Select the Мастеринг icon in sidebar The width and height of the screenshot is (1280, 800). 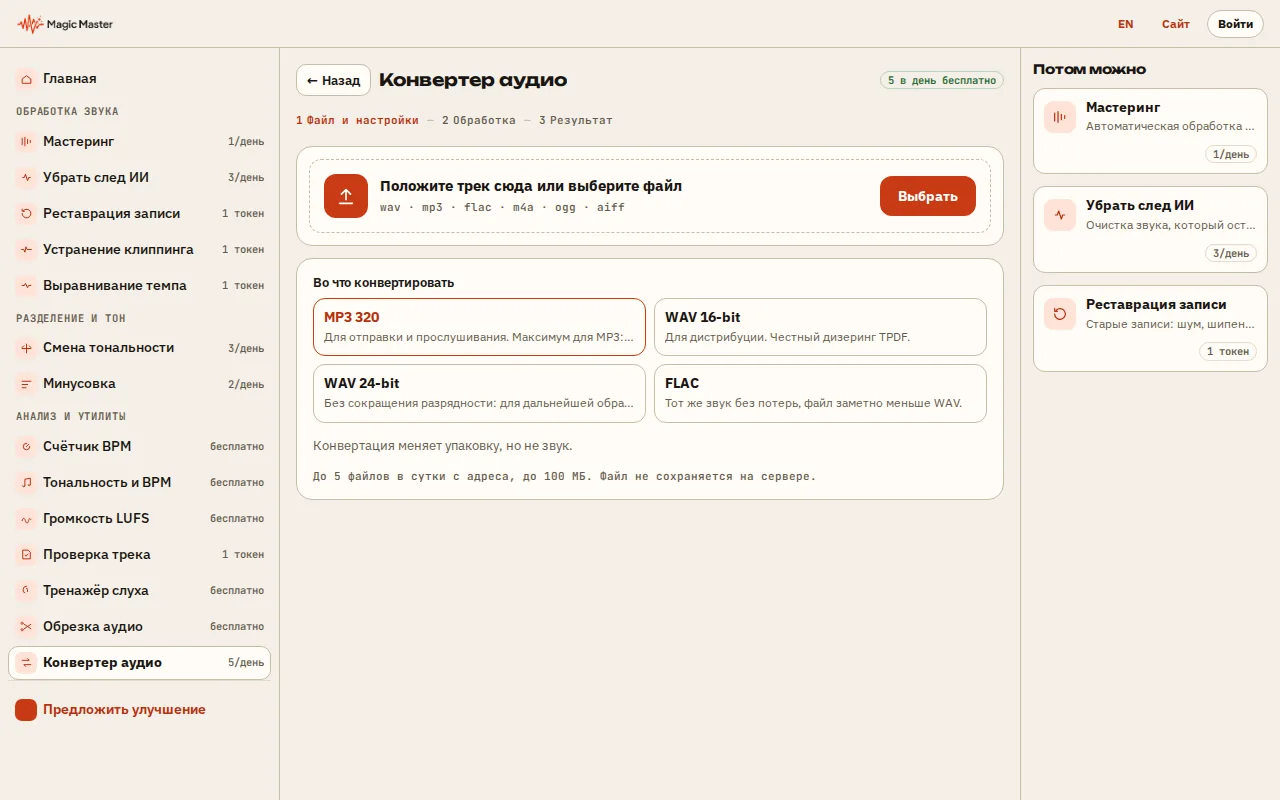coord(26,142)
